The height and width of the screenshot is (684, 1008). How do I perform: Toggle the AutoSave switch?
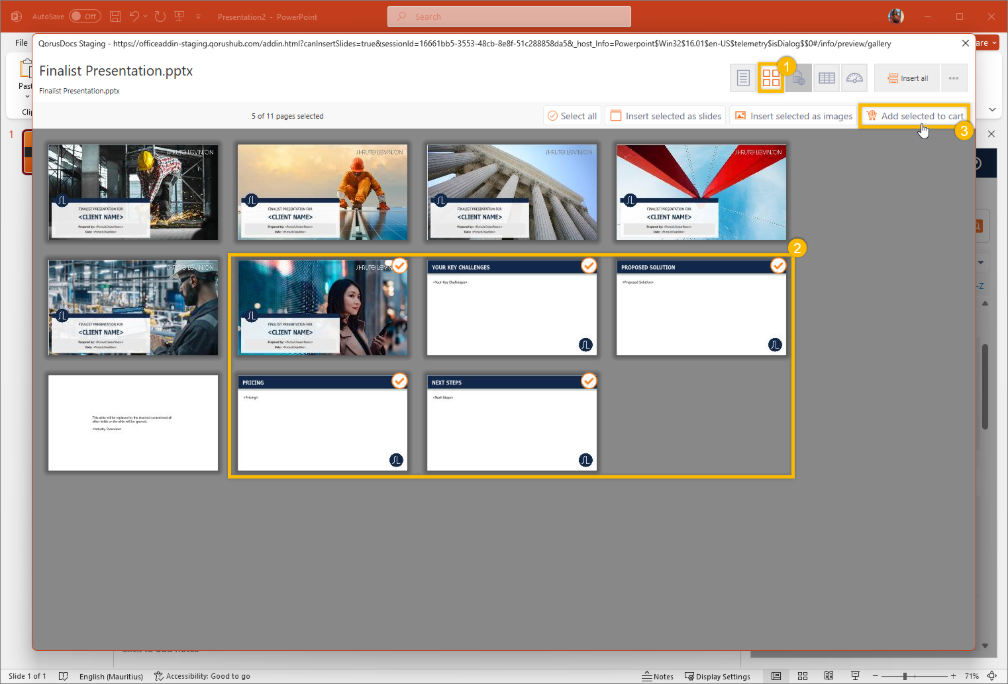coord(84,17)
